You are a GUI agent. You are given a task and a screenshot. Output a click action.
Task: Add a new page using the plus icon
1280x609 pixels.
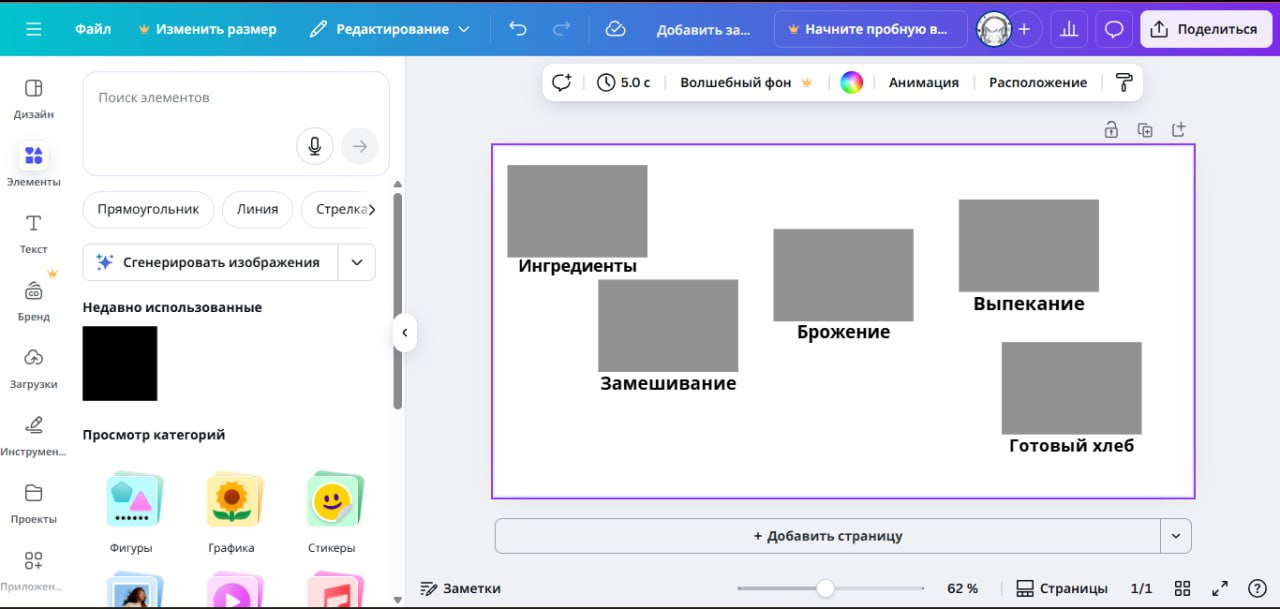[1178, 129]
